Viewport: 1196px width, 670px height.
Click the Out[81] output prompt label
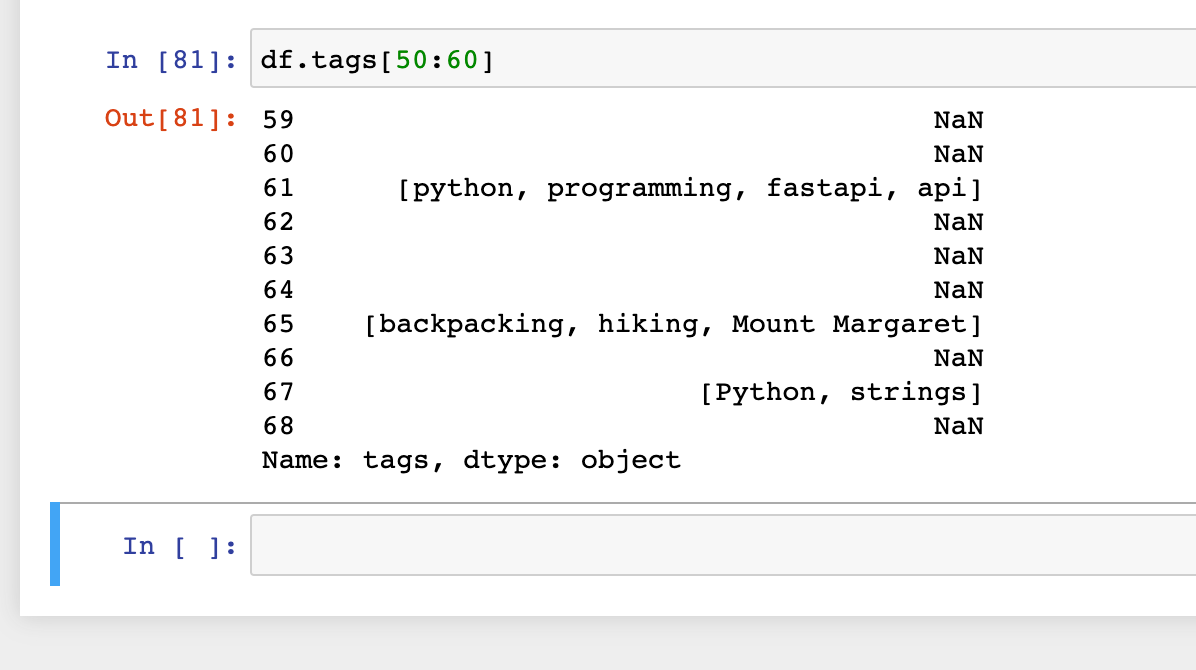coord(171,119)
